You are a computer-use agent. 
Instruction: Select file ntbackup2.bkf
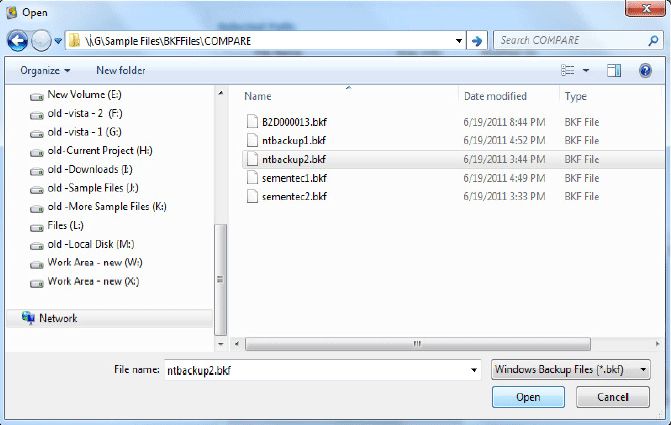[x=294, y=160]
